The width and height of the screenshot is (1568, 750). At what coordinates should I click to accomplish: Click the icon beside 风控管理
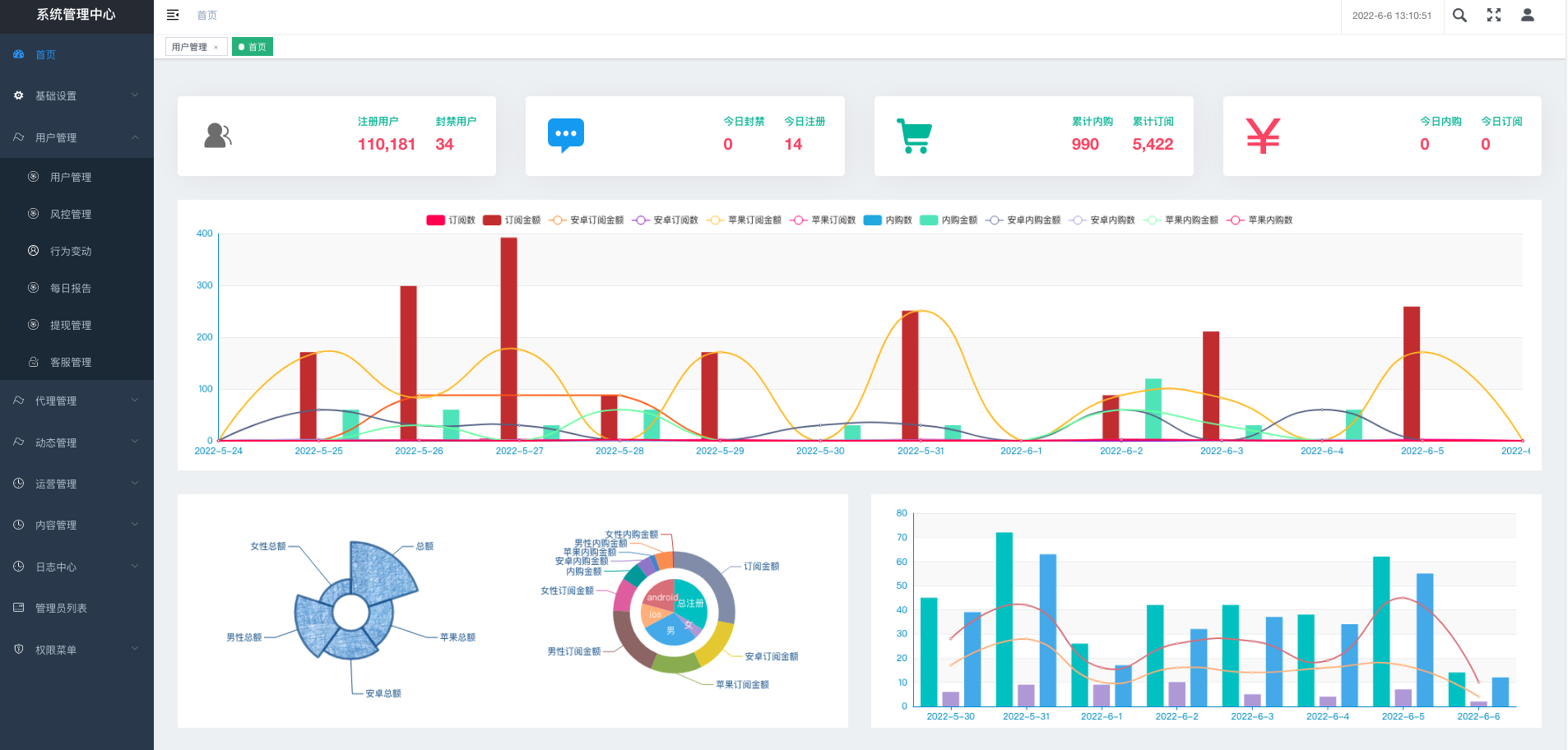pos(33,214)
